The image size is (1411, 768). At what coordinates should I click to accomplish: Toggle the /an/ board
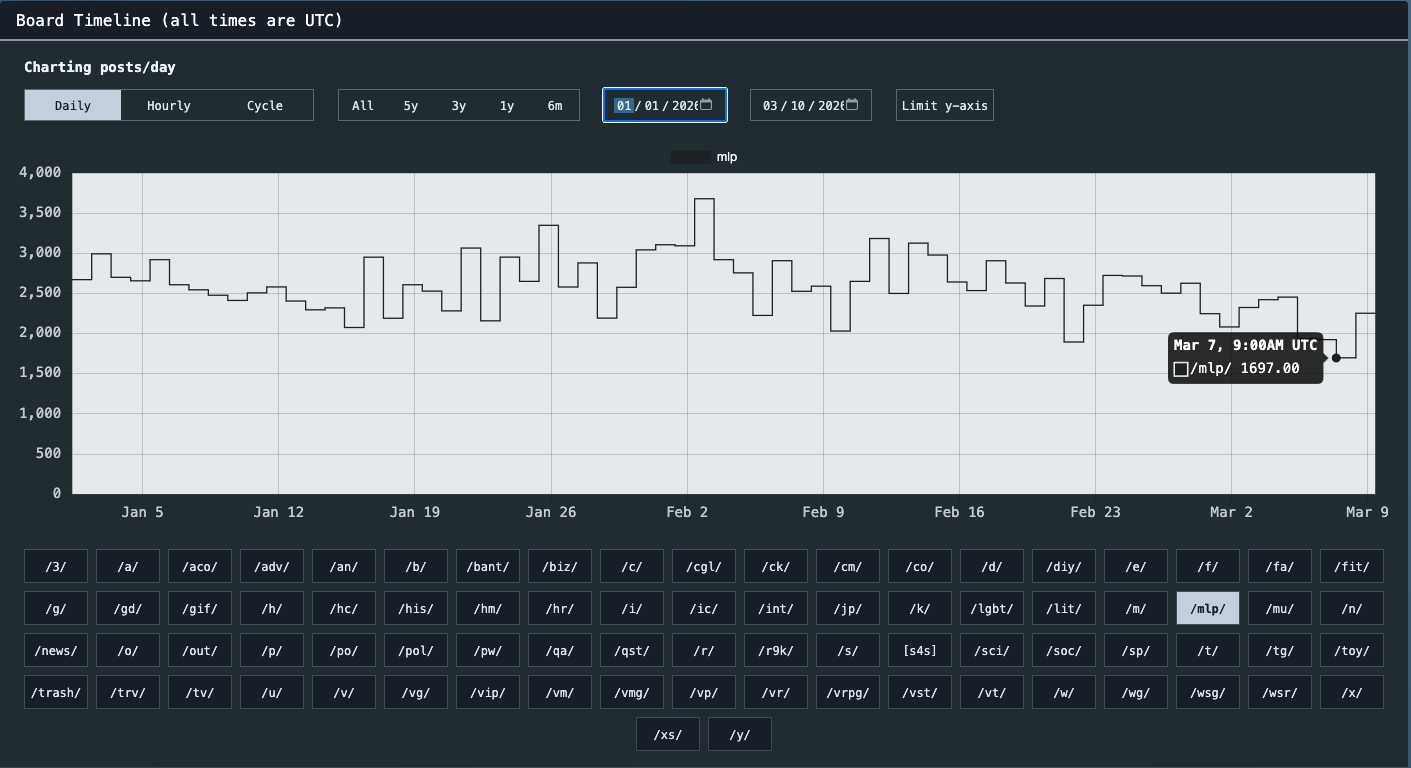pos(344,566)
